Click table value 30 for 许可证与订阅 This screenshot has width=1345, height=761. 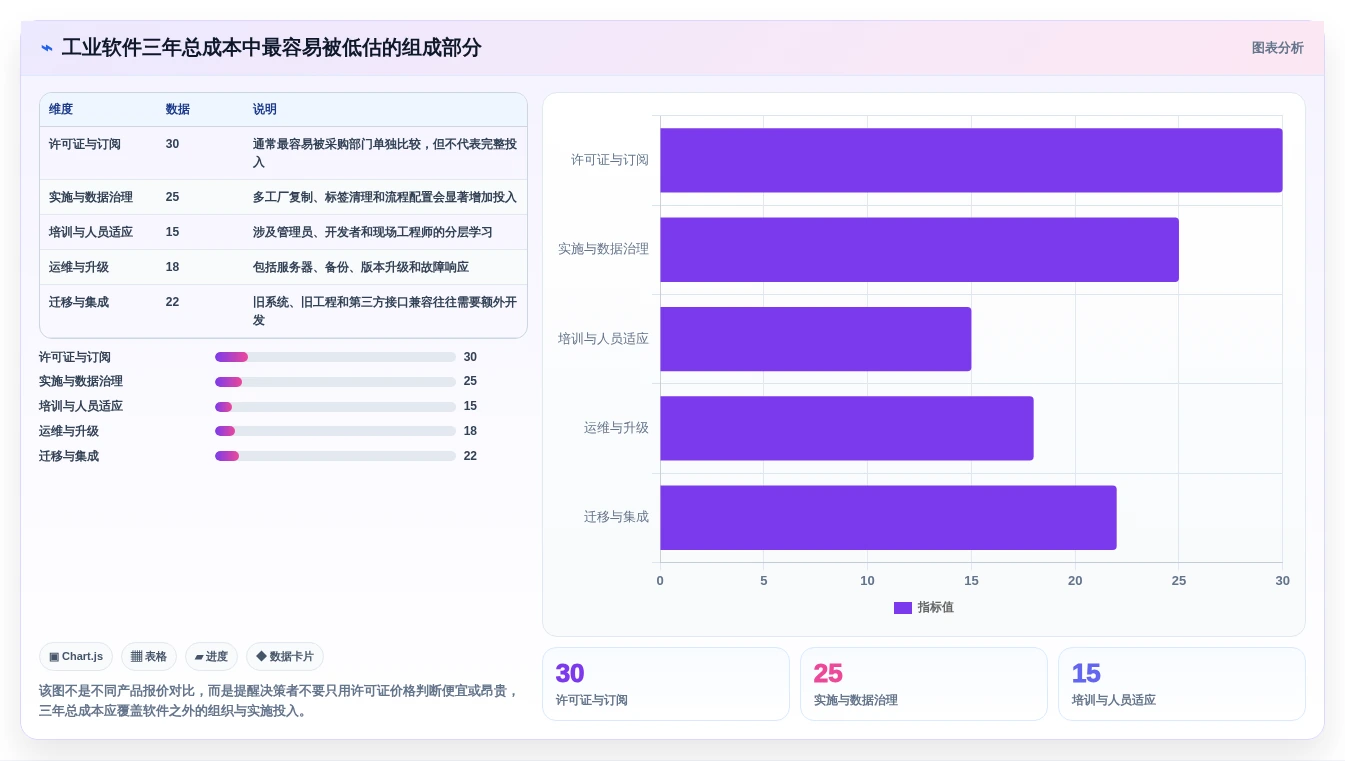tap(173, 144)
